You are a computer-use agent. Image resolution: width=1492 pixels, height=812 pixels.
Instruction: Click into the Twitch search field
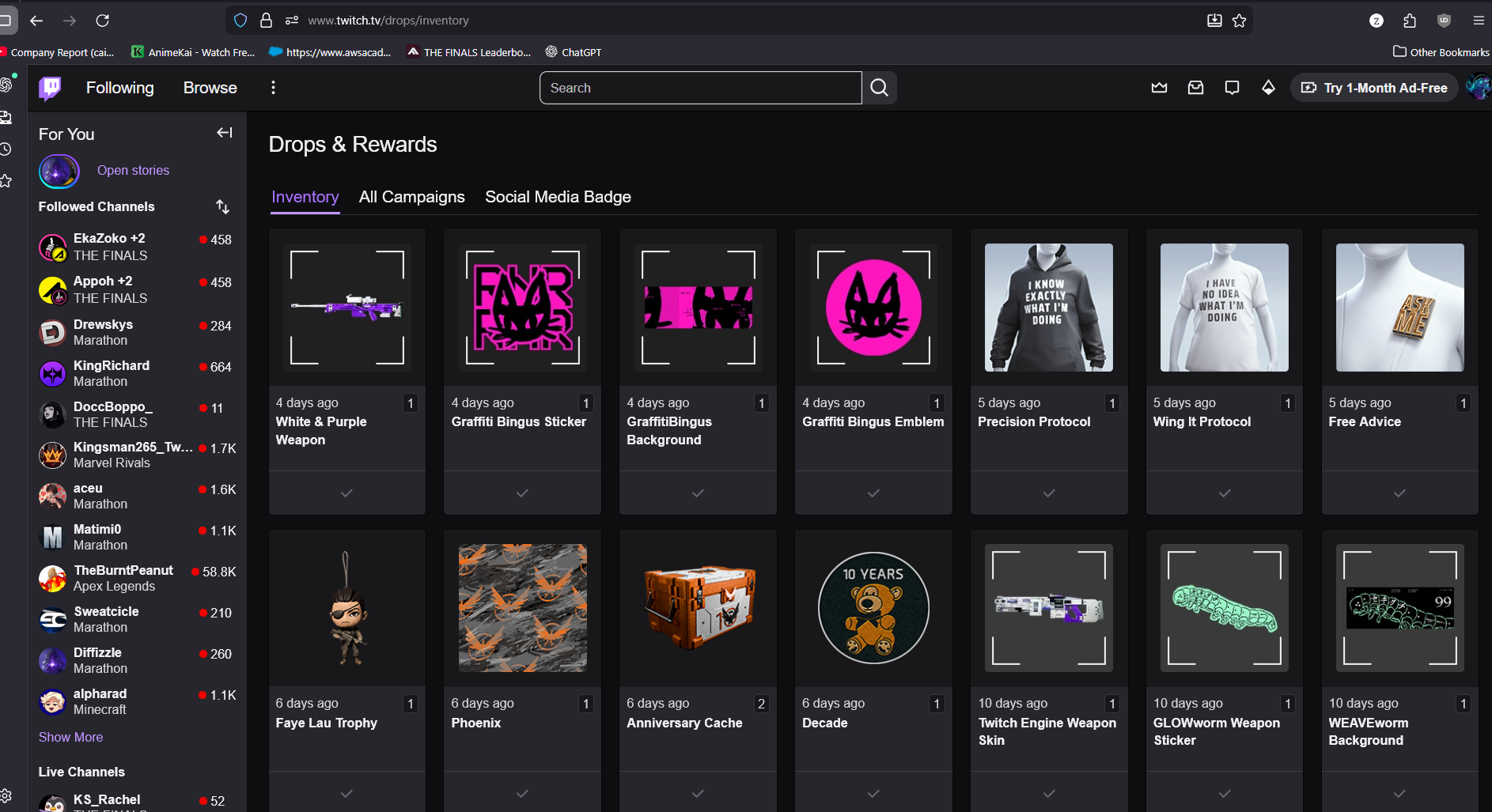click(700, 88)
